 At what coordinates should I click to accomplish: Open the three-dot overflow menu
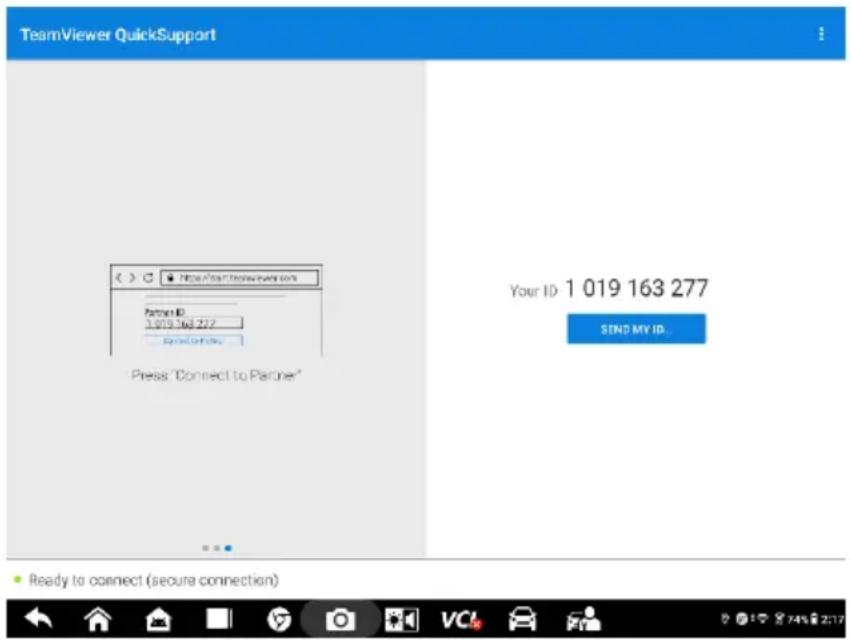pos(821,34)
